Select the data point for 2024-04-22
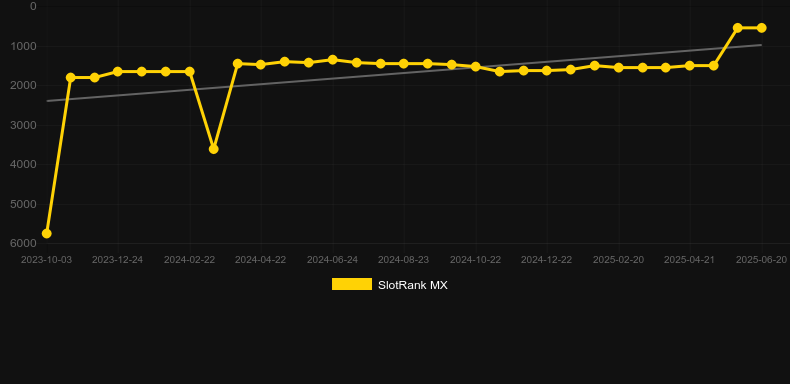The height and width of the screenshot is (384, 790). 261,65
